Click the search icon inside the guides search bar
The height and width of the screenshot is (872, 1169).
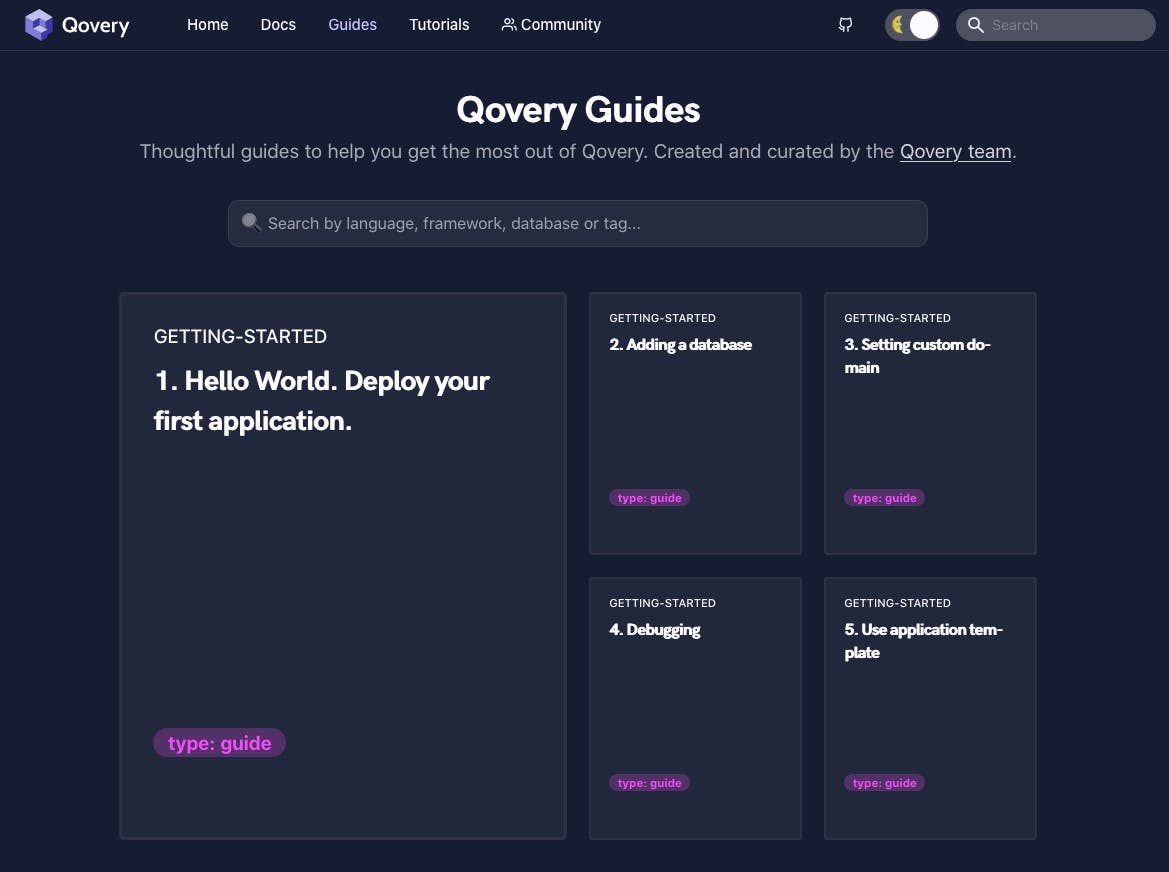pyautogui.click(x=252, y=222)
